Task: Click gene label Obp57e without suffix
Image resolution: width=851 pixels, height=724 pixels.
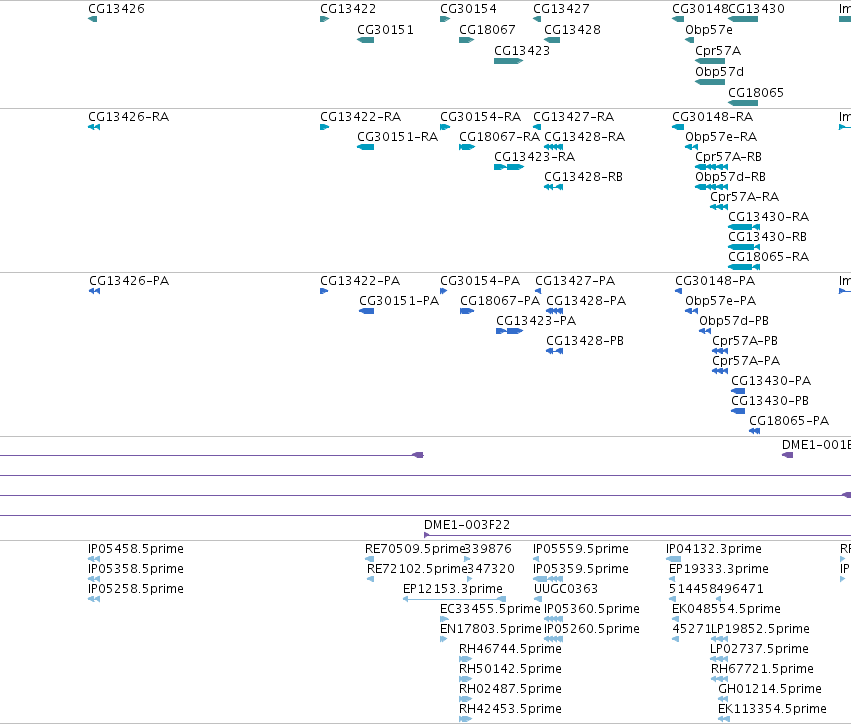Action: pyautogui.click(x=709, y=30)
